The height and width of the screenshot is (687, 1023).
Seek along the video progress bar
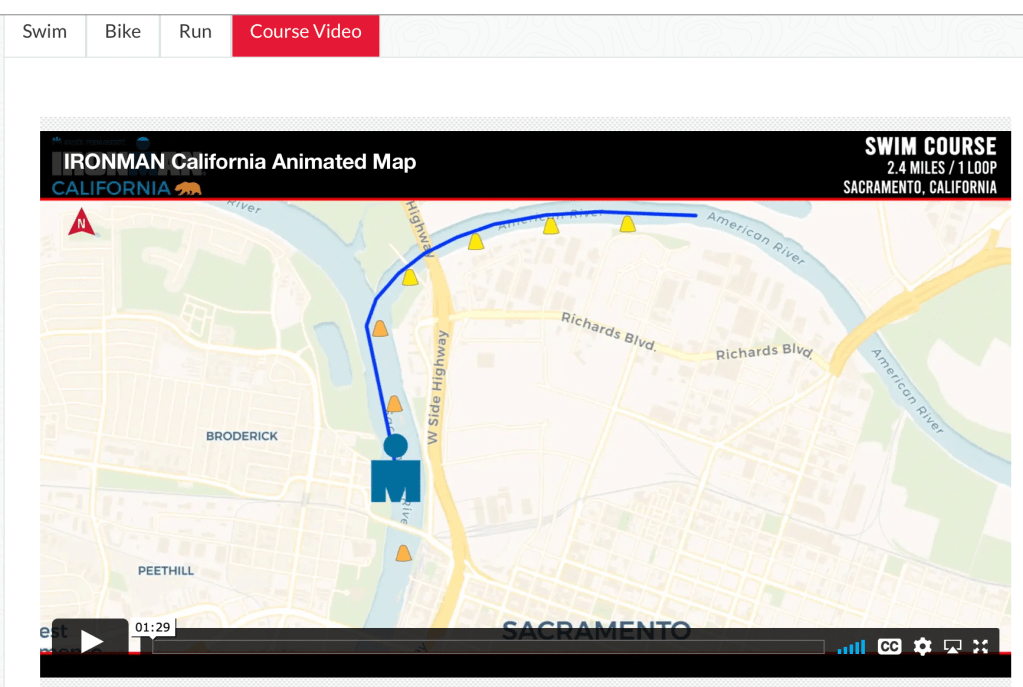[488, 647]
